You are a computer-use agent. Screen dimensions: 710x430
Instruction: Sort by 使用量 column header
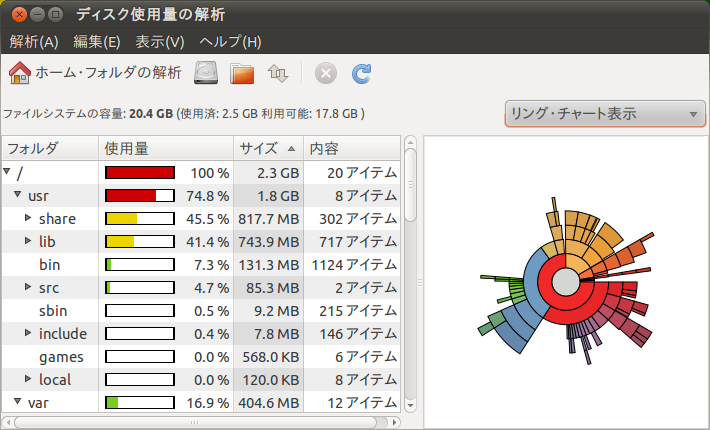(x=166, y=148)
